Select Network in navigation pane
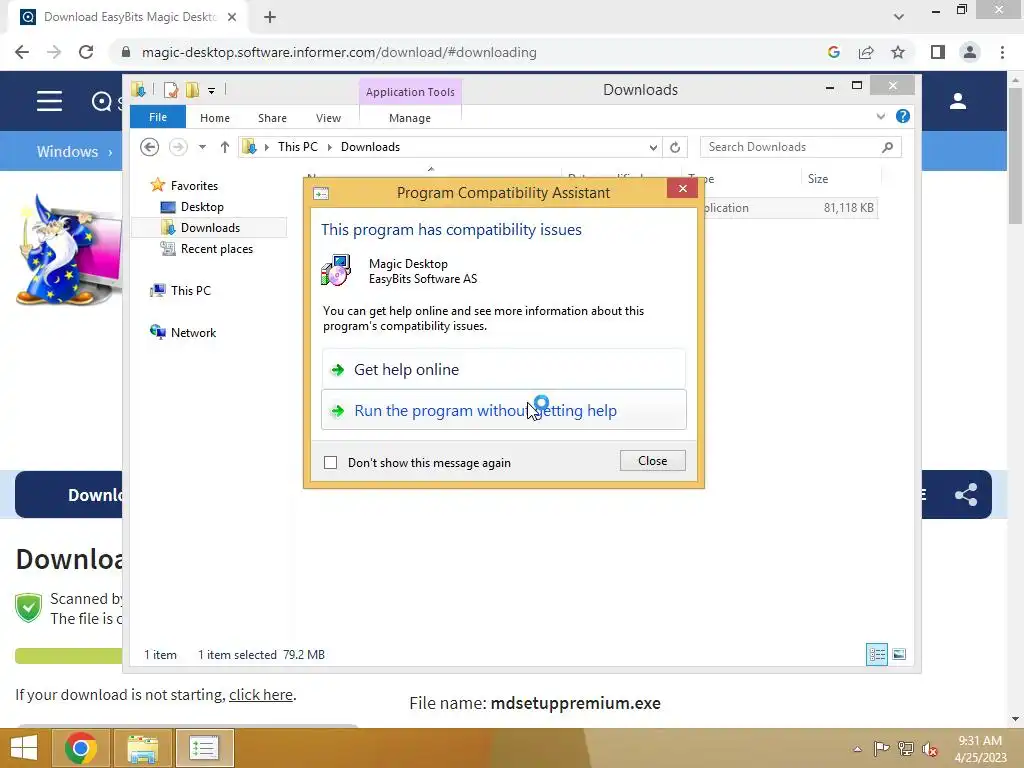Image resolution: width=1024 pixels, height=768 pixels. [193, 332]
